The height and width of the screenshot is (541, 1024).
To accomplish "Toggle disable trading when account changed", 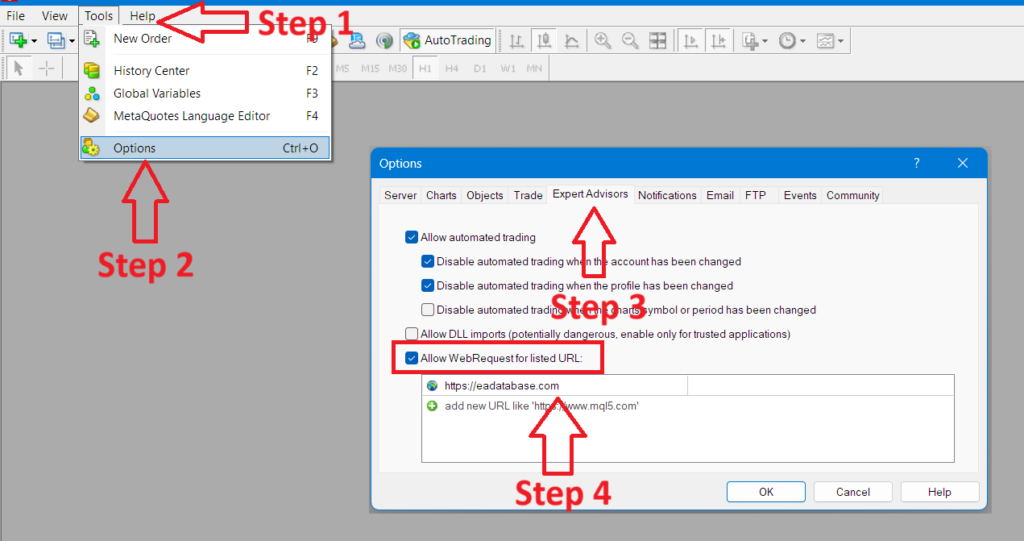I will 428,261.
